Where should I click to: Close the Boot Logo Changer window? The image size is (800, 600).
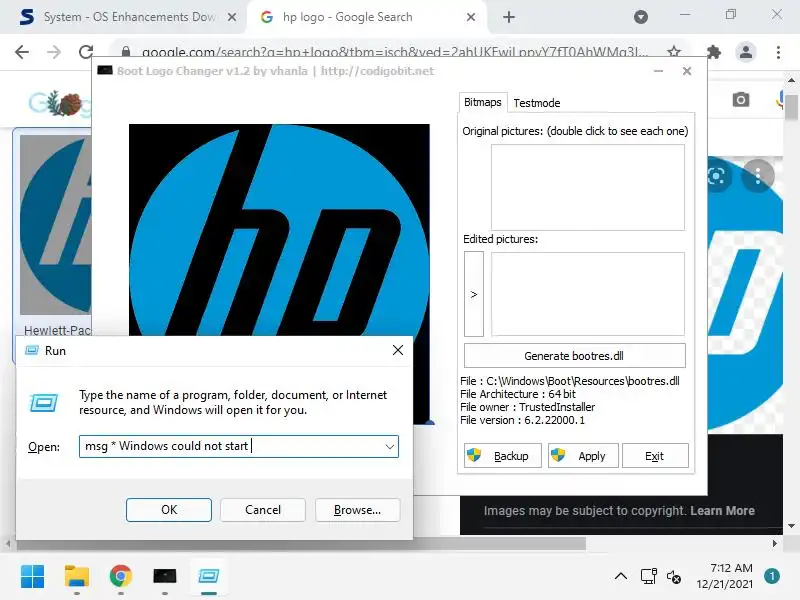687,71
